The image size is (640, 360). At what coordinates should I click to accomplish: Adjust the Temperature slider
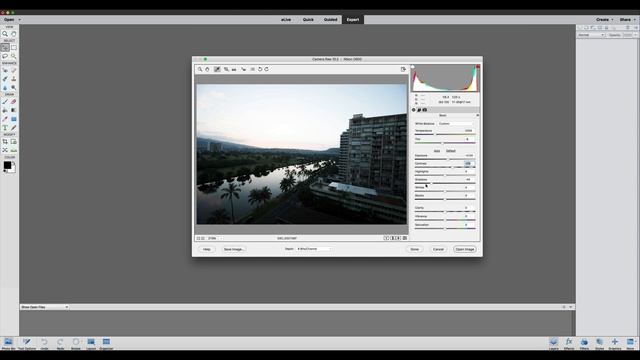435,135
